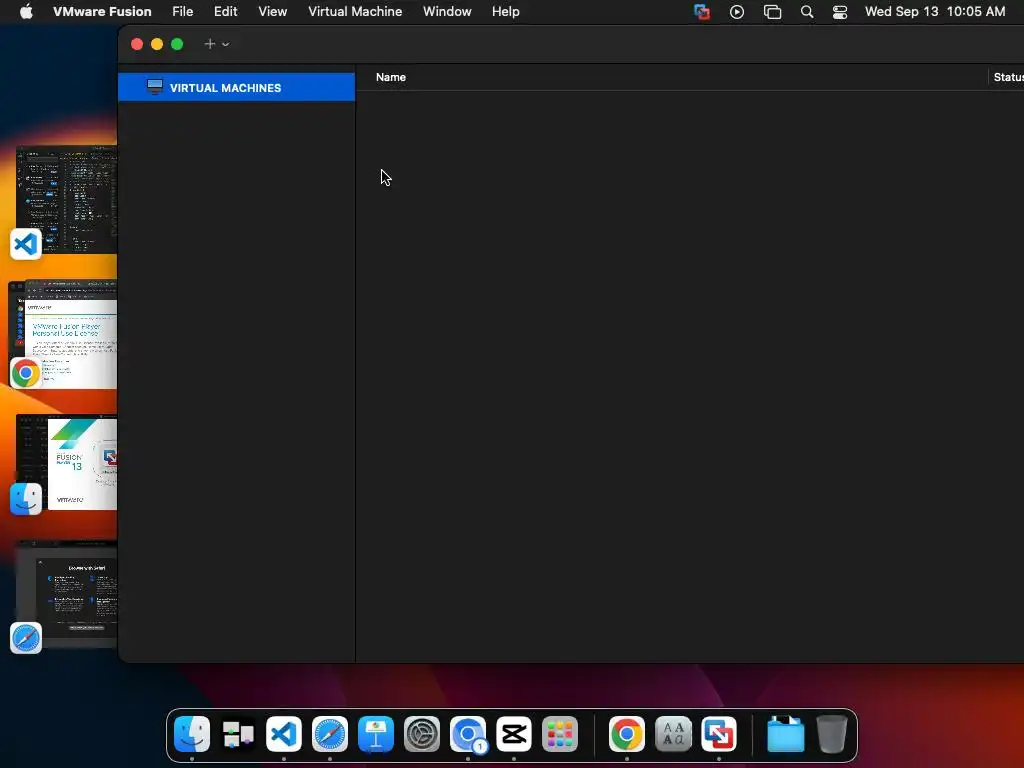The height and width of the screenshot is (768, 1024).
Task: Open the Trash in the Dock
Action: pyautogui.click(x=832, y=734)
